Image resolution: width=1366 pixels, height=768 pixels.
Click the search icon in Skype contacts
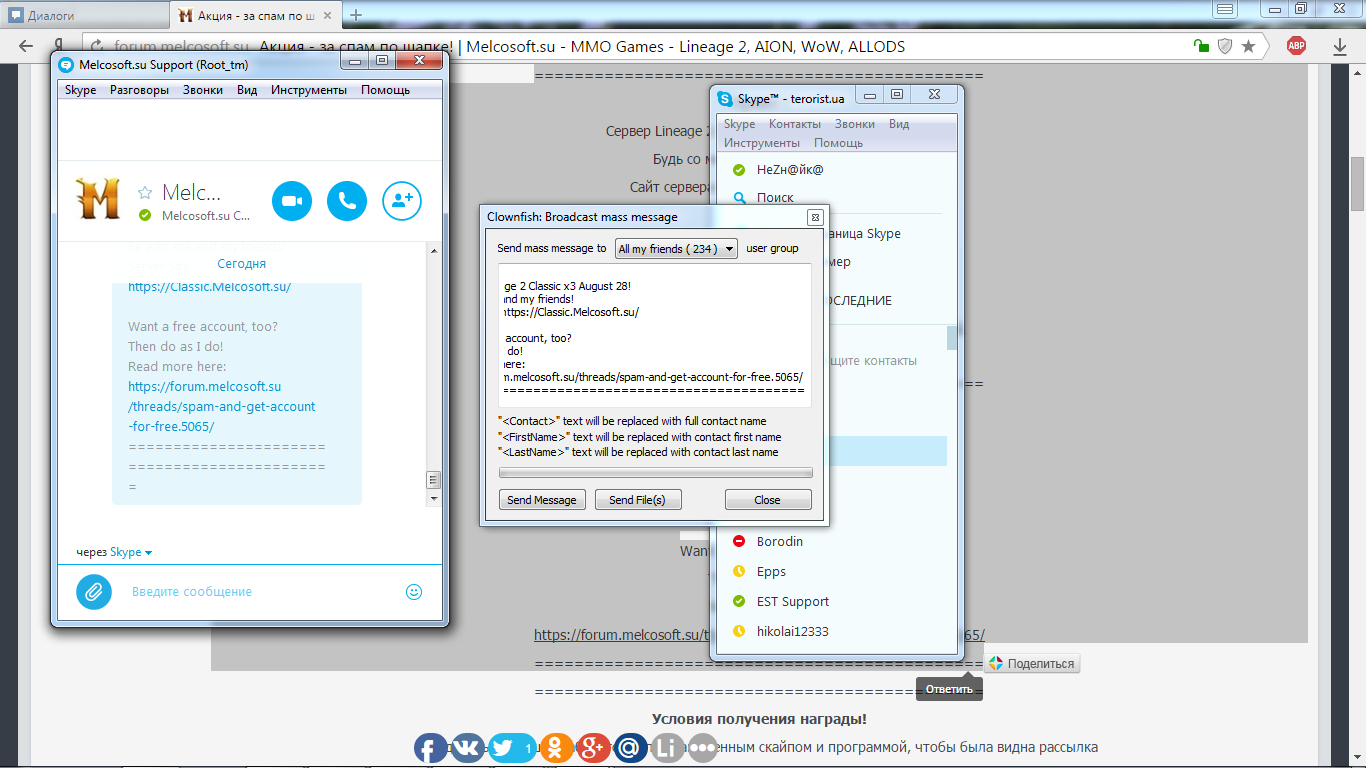pos(740,198)
